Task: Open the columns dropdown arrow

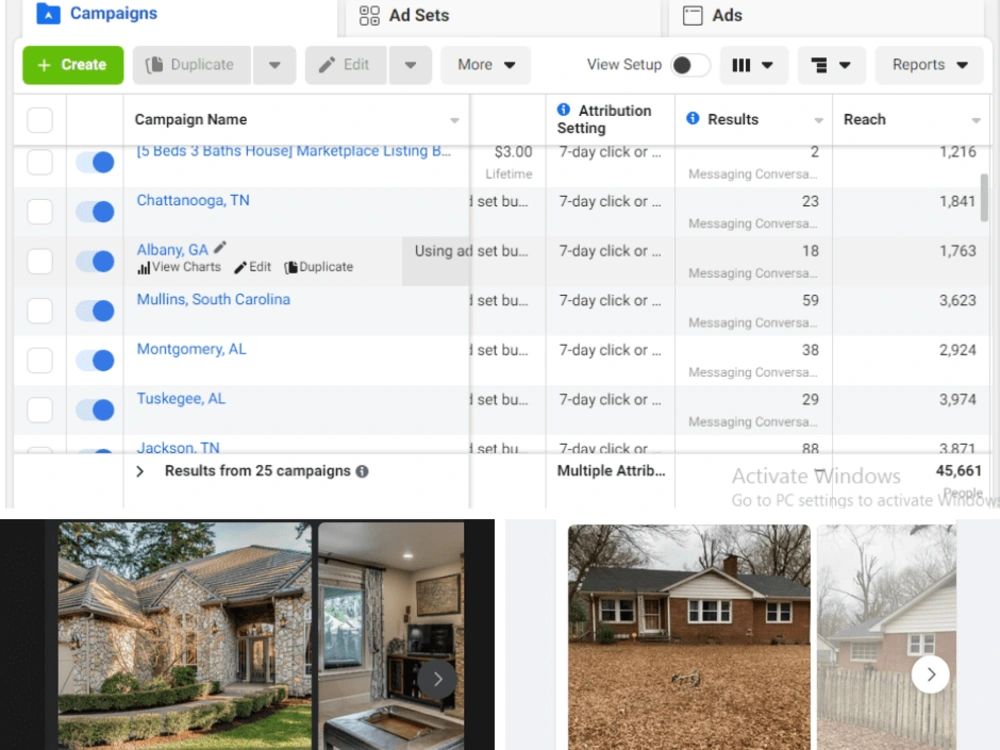Action: click(x=768, y=65)
